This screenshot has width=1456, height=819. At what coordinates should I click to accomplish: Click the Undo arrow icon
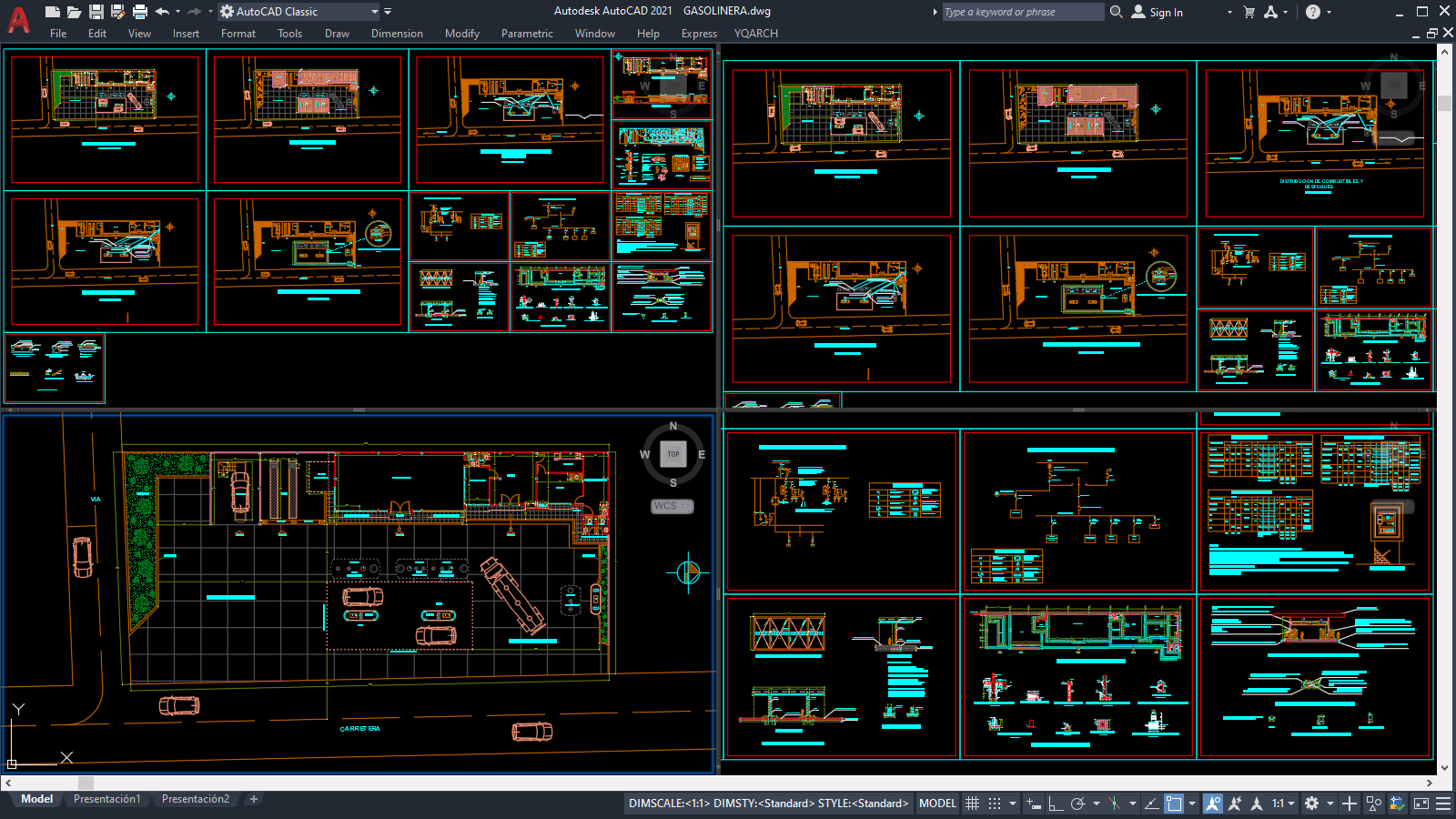point(163,11)
